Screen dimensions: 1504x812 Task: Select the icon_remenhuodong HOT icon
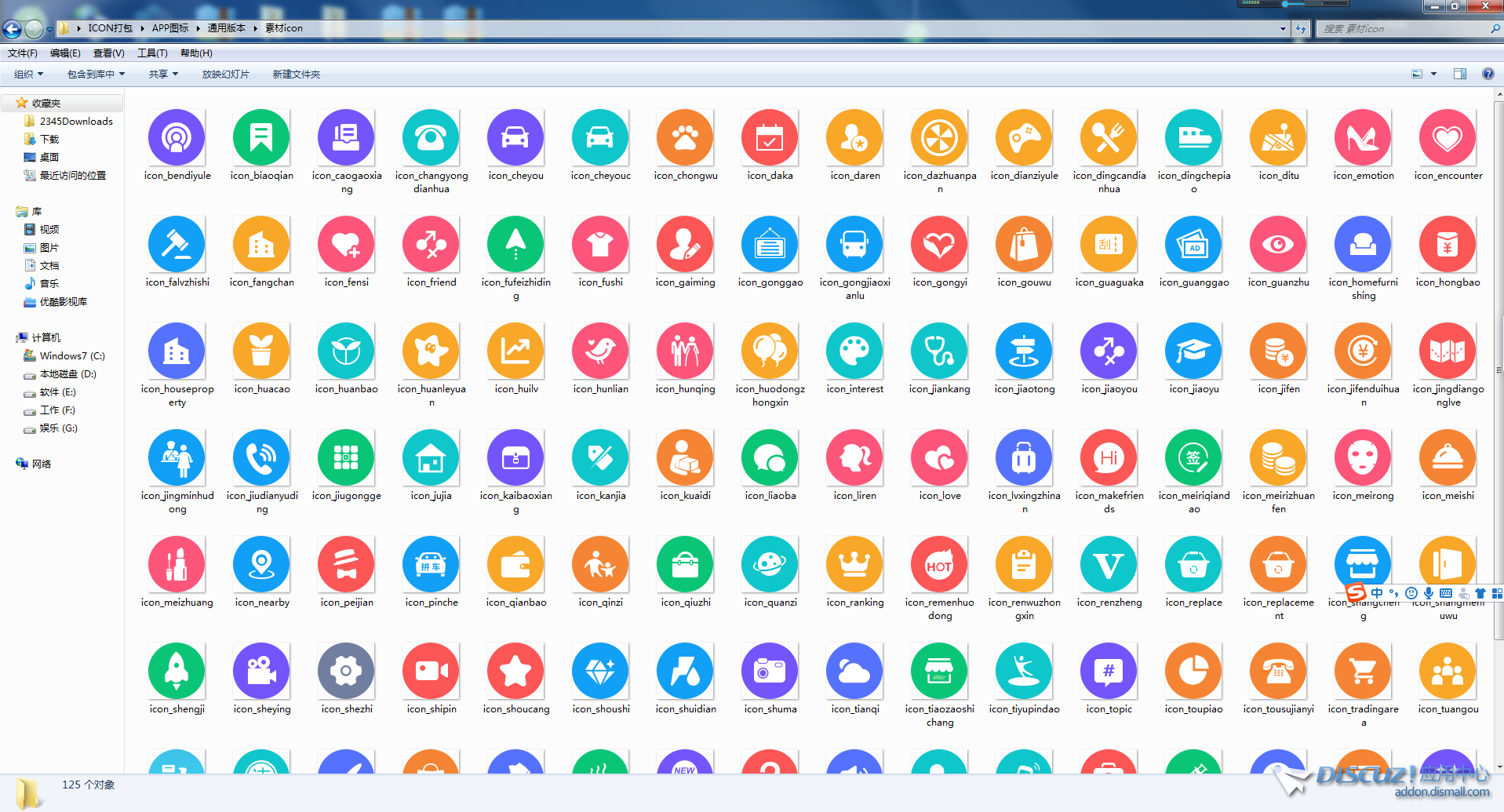pos(939,566)
